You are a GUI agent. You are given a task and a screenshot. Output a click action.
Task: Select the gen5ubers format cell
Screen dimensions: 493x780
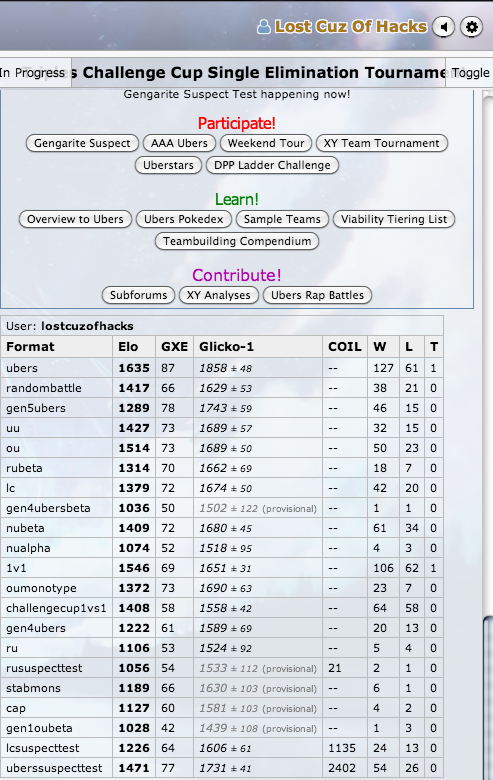(57, 408)
